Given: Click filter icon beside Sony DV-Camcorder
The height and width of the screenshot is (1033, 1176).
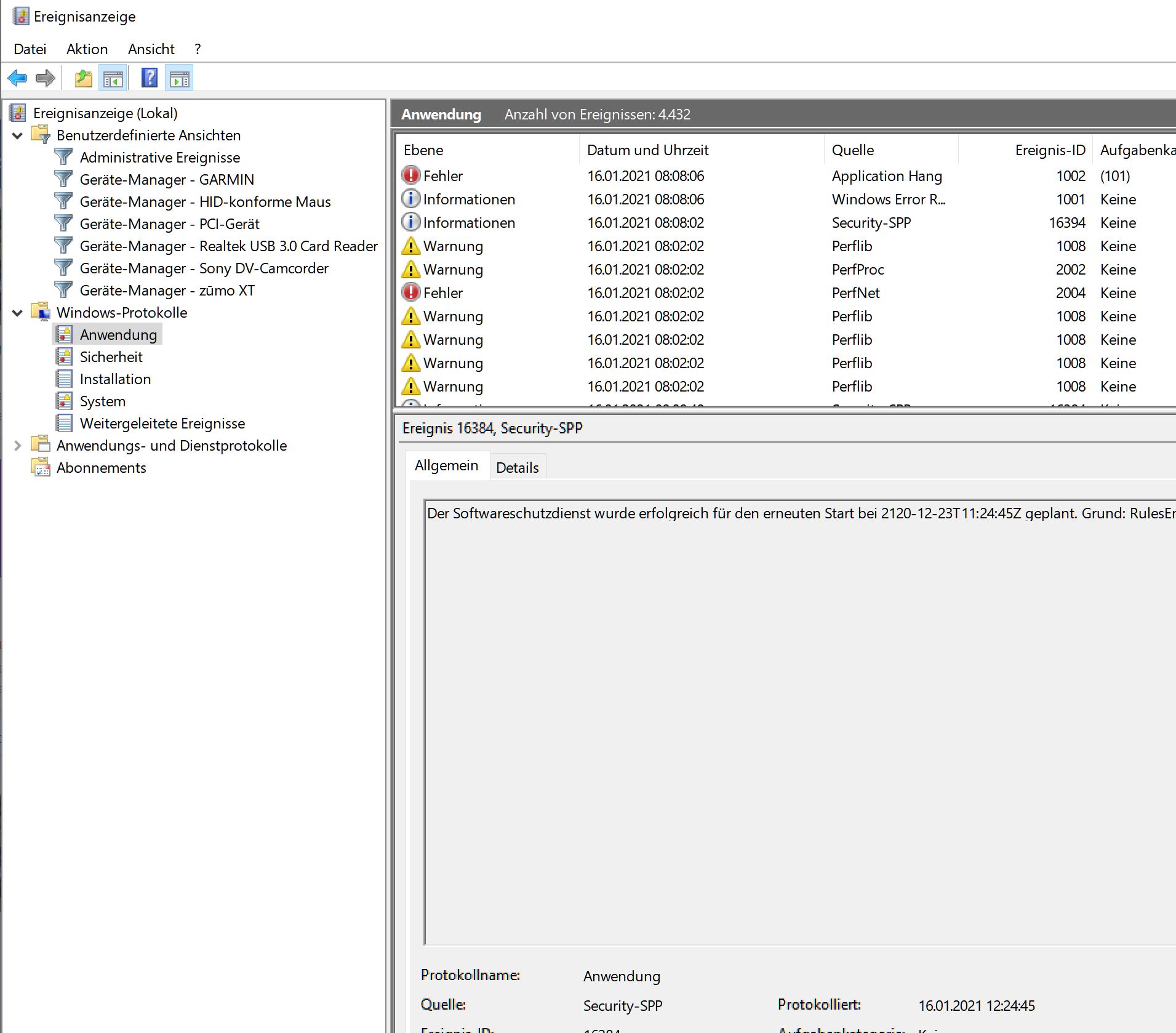Looking at the screenshot, I should 63,268.
